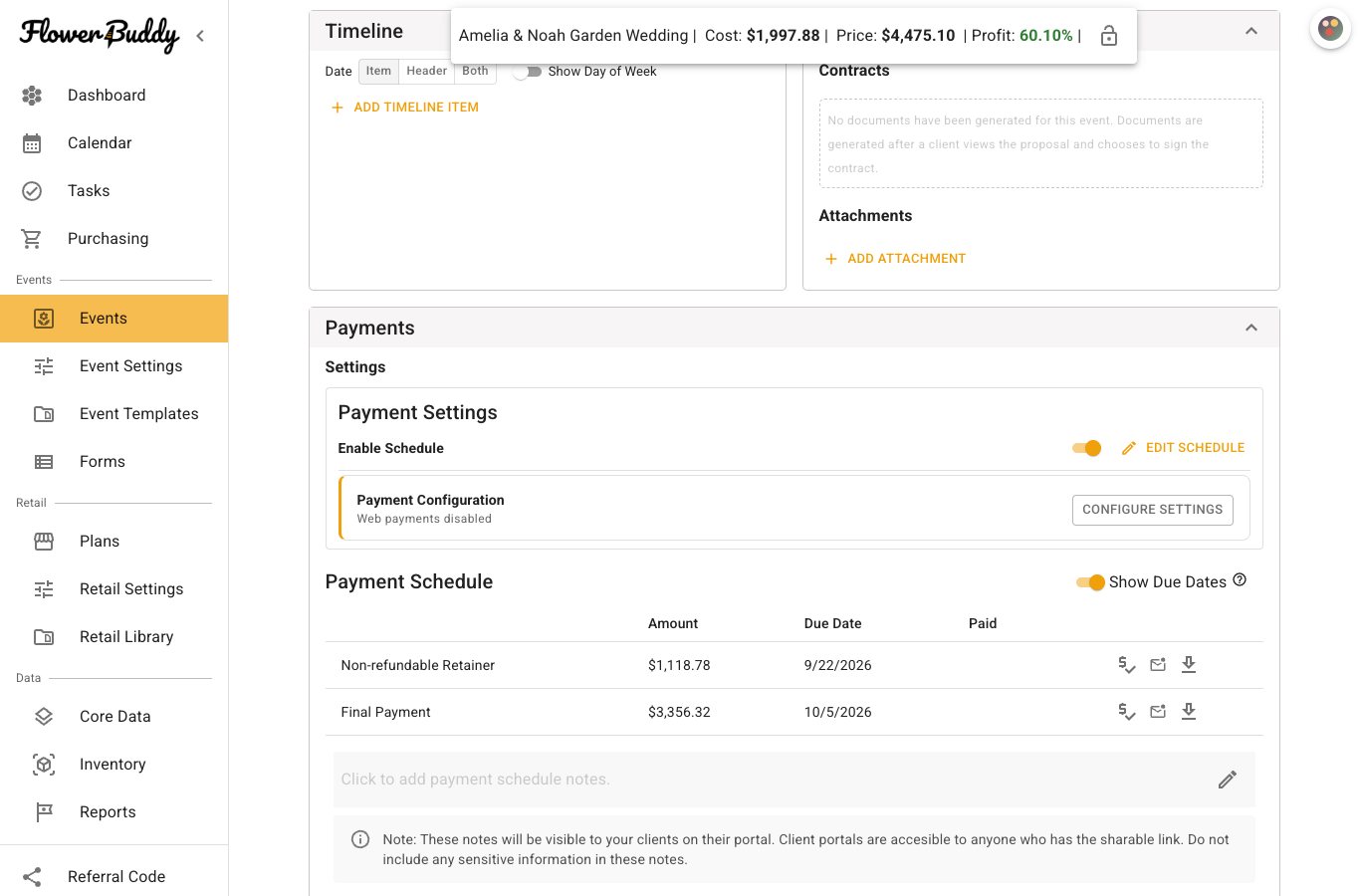Select Header date display option
This screenshot has width=1359, height=896.
[426, 72]
